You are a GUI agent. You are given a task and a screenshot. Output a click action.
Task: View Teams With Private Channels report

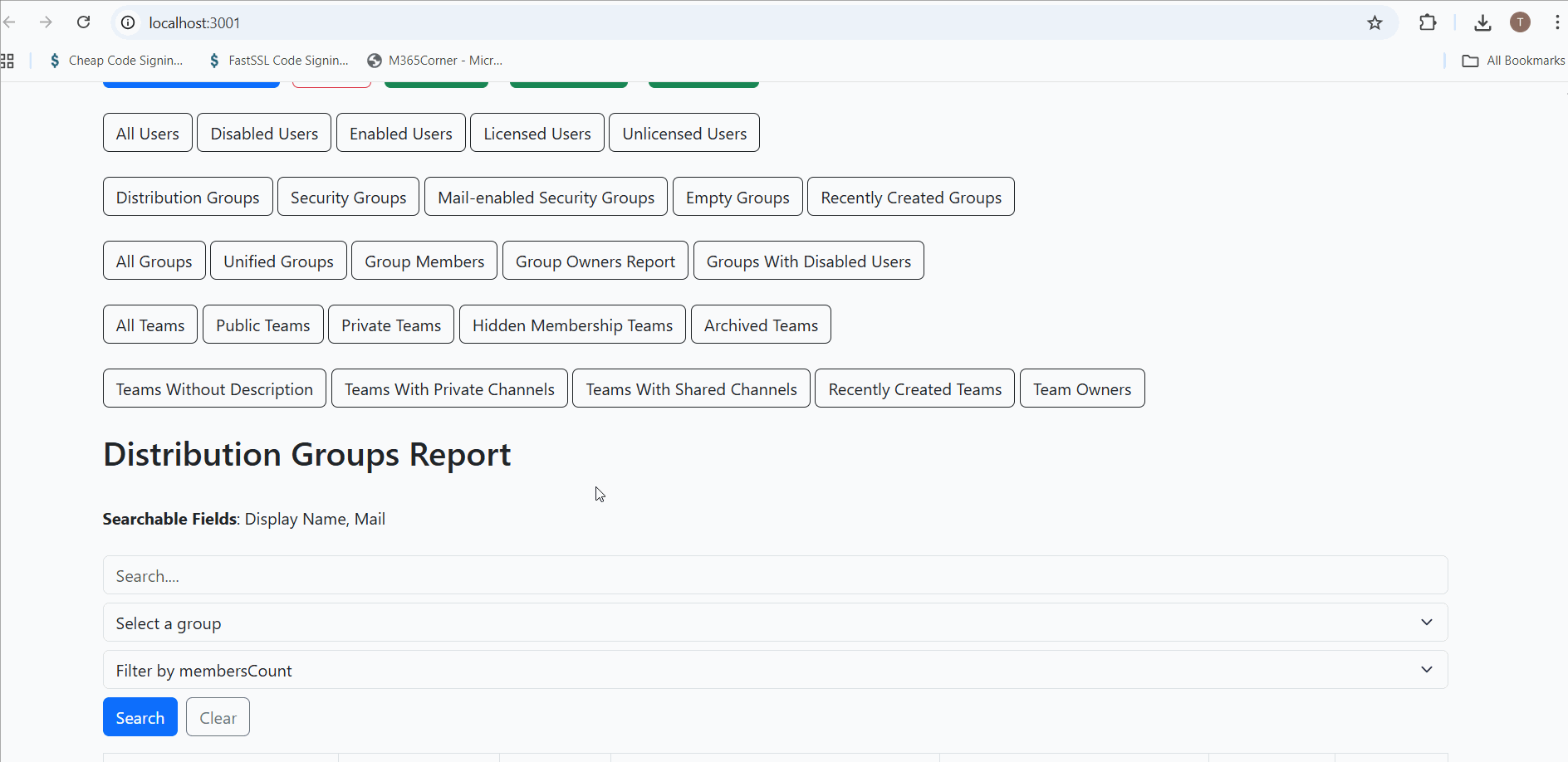coord(449,388)
